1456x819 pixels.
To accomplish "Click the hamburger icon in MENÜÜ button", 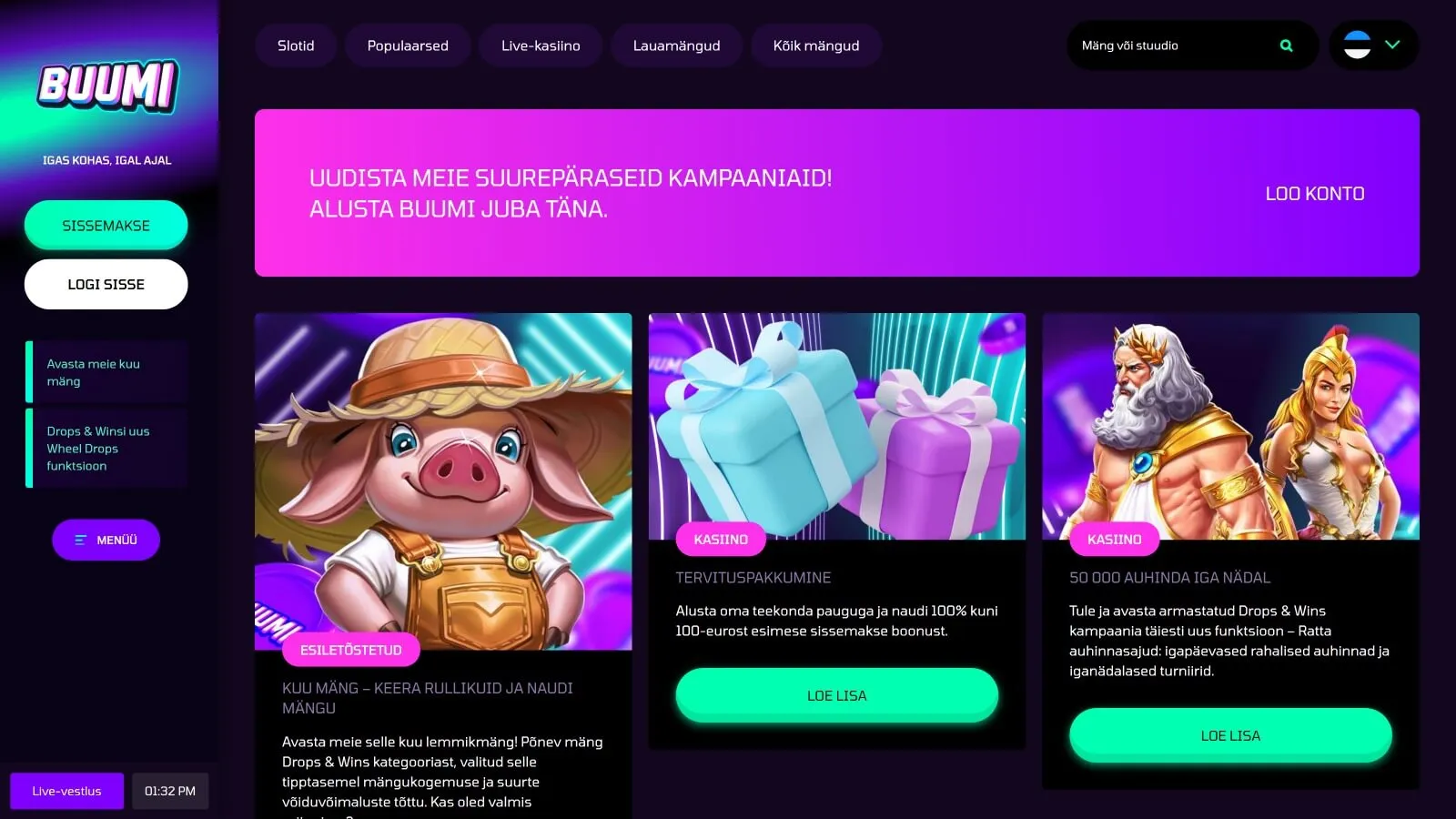I will pos(80,540).
